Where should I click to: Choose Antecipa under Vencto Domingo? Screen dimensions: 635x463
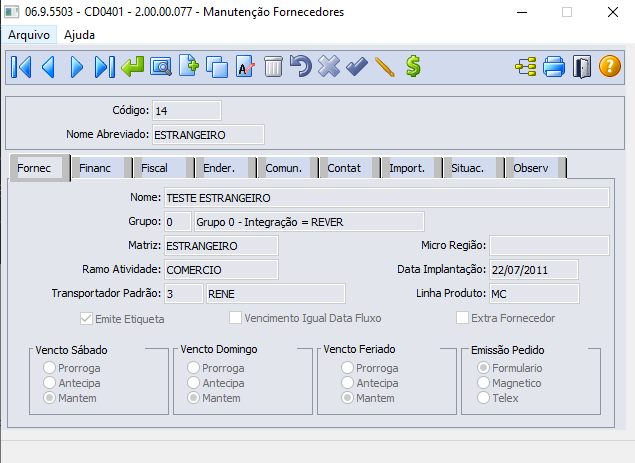(193, 382)
